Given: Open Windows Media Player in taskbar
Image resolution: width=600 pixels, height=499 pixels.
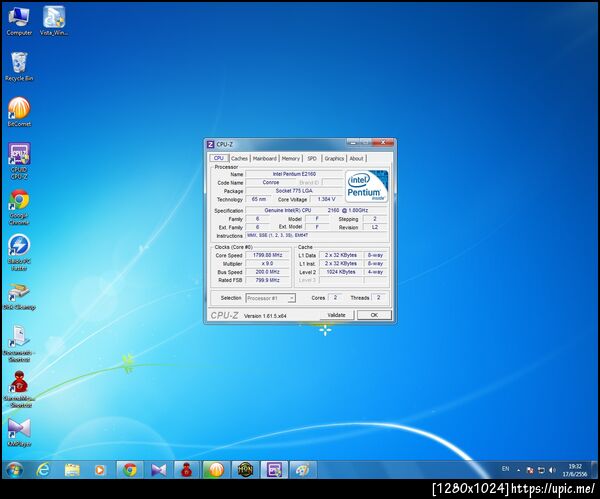Looking at the screenshot, I should click(100, 470).
